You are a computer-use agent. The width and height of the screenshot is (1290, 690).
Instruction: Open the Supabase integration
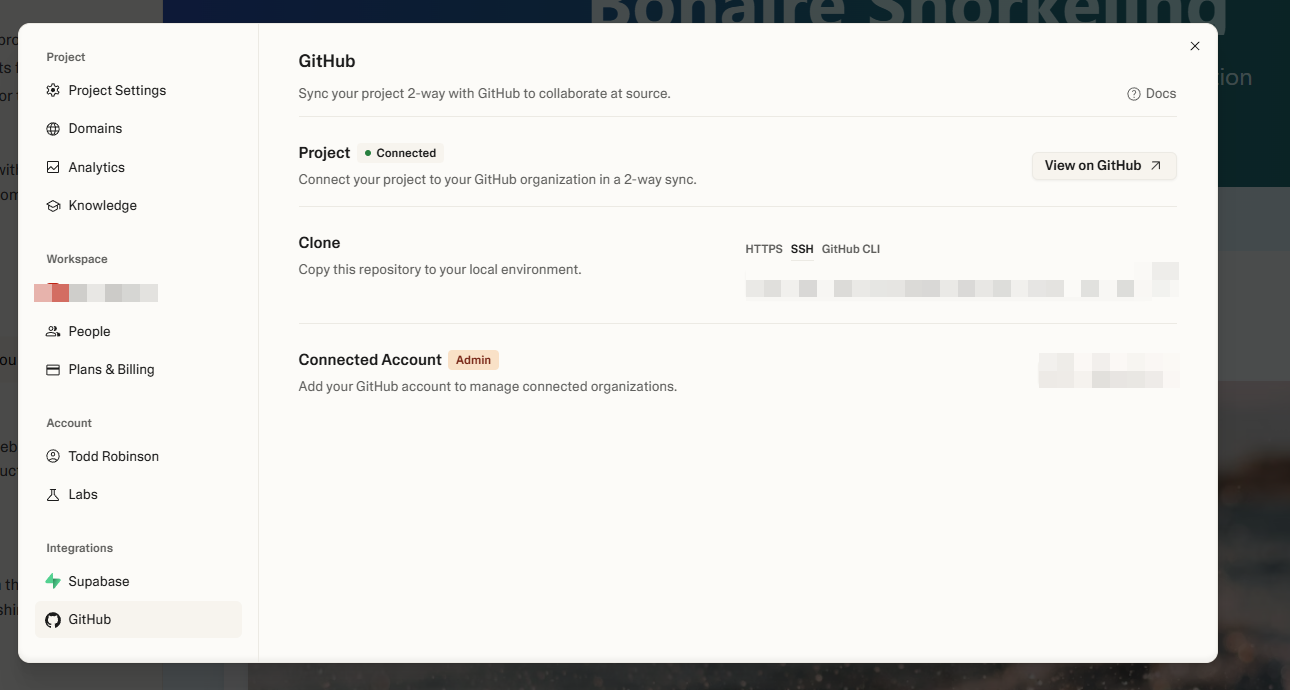click(98, 581)
